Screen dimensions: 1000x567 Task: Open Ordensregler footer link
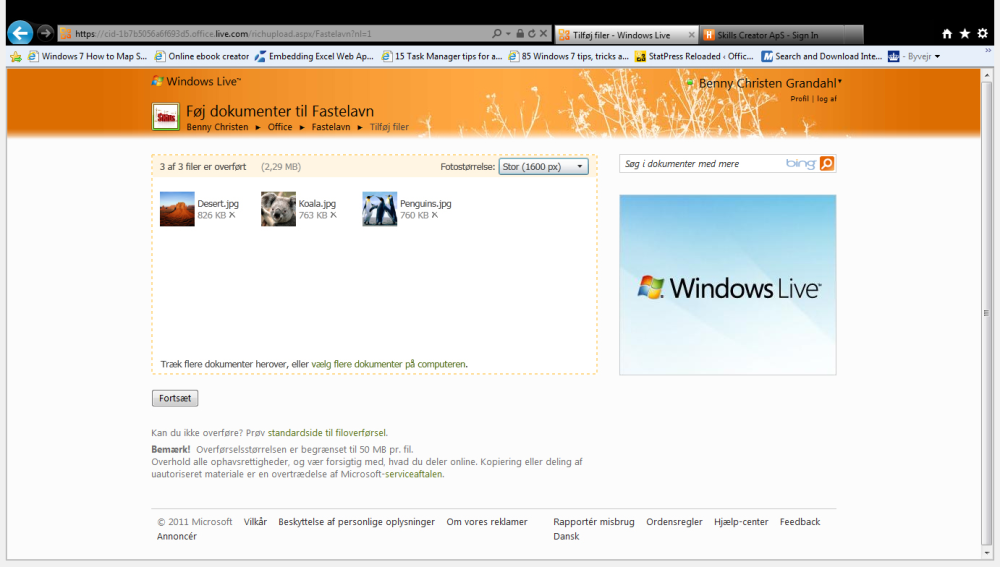click(674, 522)
